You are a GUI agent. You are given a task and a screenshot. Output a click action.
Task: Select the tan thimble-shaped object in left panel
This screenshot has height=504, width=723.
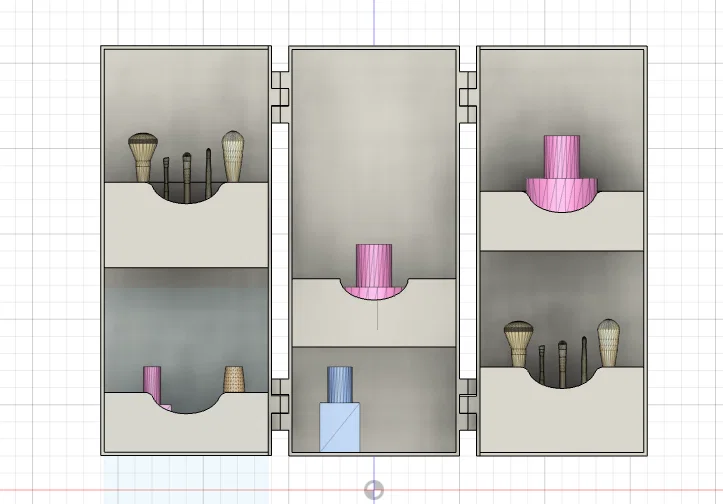coord(234,379)
